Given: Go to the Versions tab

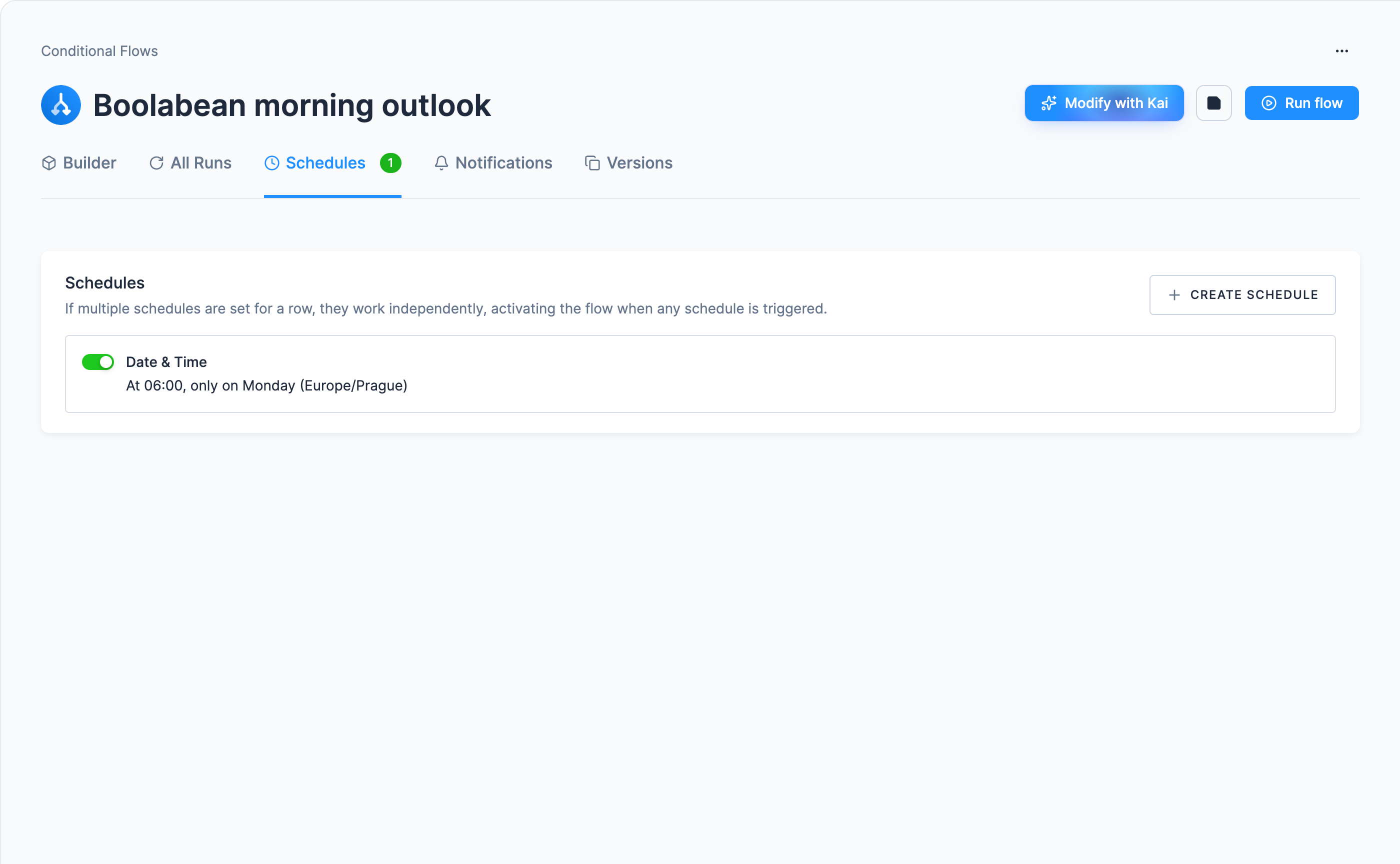Looking at the screenshot, I should pos(628,163).
